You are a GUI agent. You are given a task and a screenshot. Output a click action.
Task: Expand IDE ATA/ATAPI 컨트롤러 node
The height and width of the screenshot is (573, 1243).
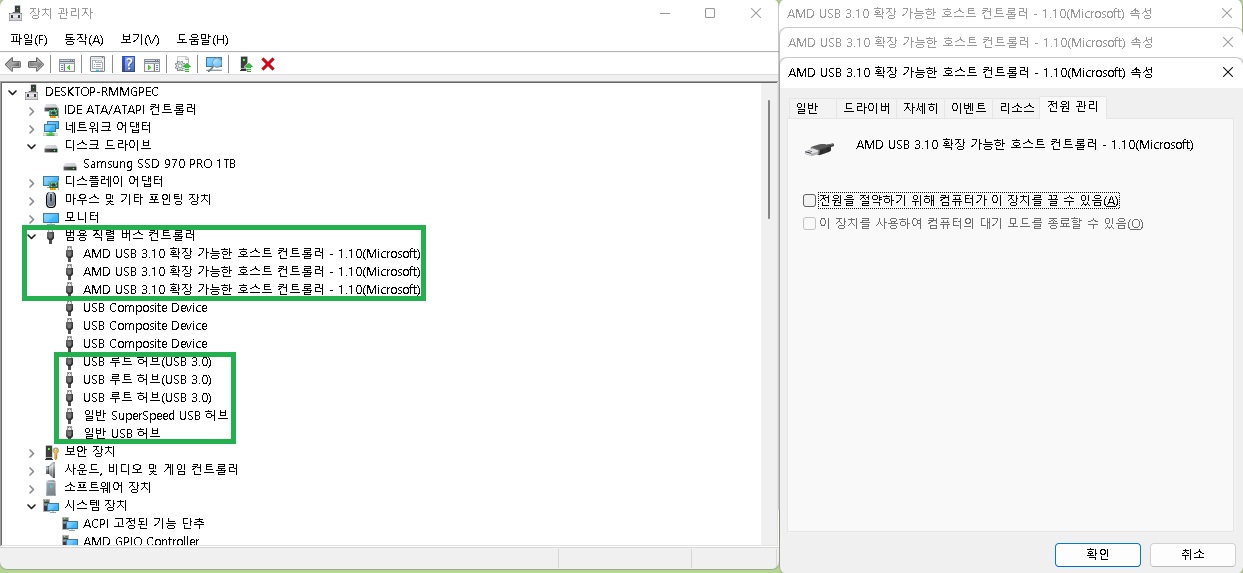click(31, 110)
